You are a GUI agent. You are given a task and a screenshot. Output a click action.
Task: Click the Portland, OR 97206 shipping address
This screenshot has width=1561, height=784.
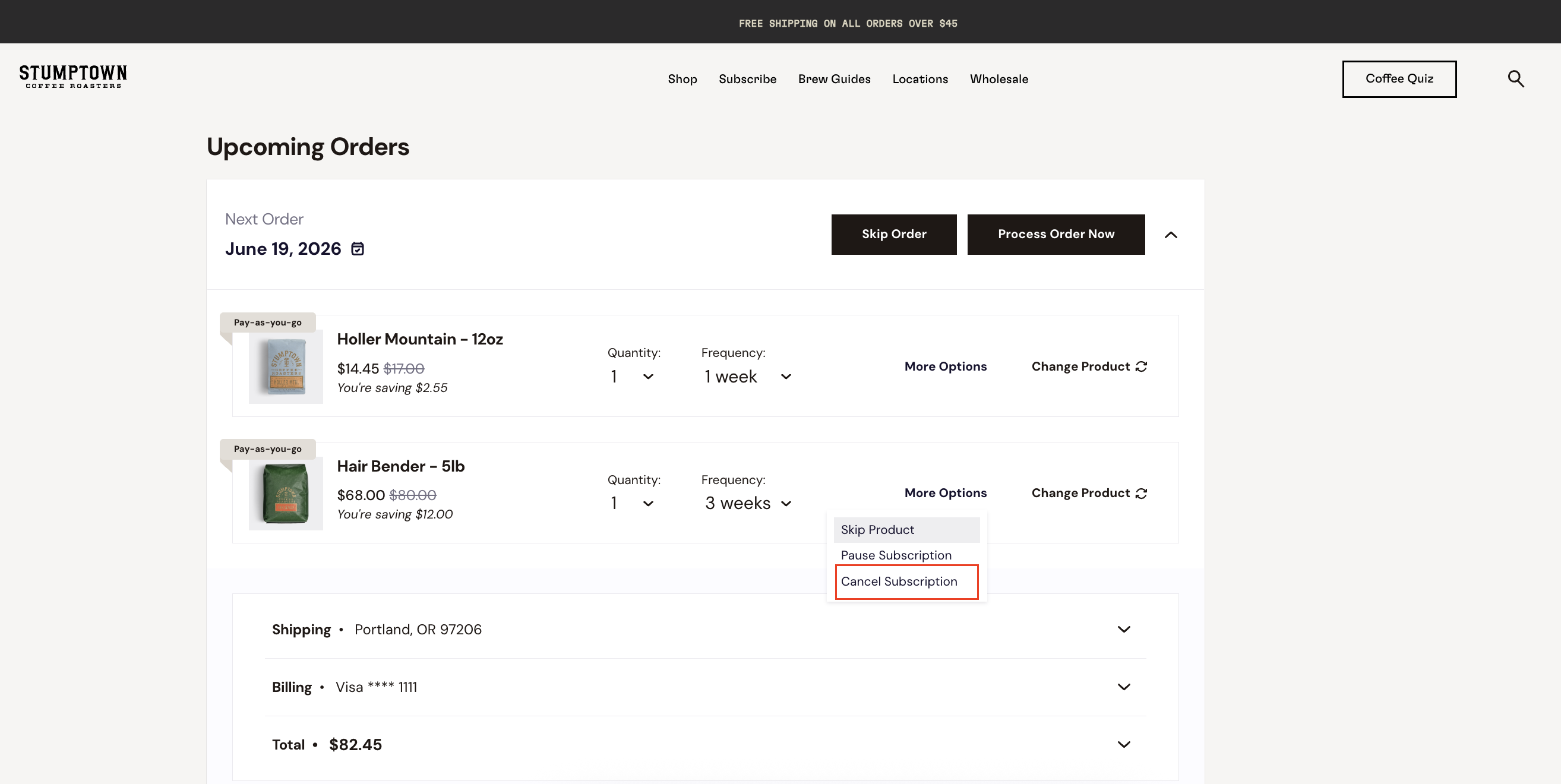point(418,630)
